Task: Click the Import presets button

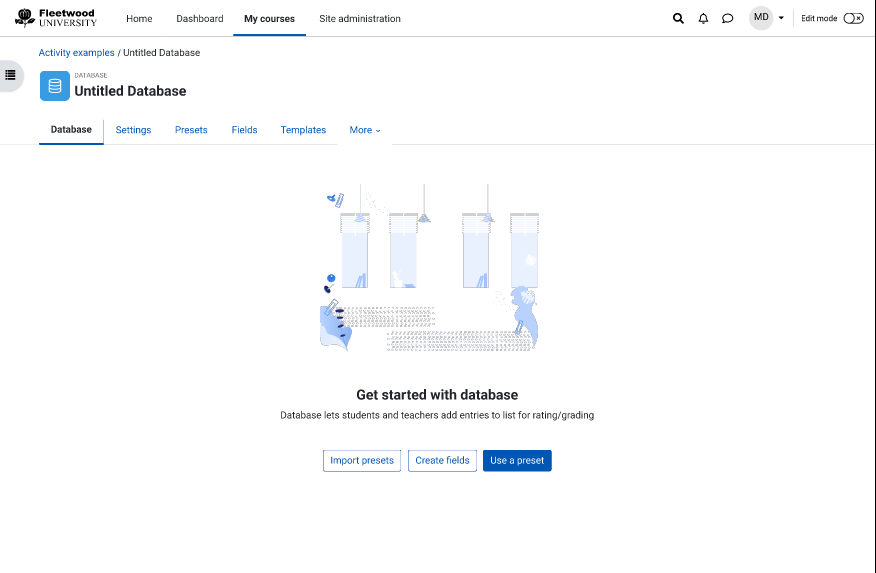Action: click(362, 461)
